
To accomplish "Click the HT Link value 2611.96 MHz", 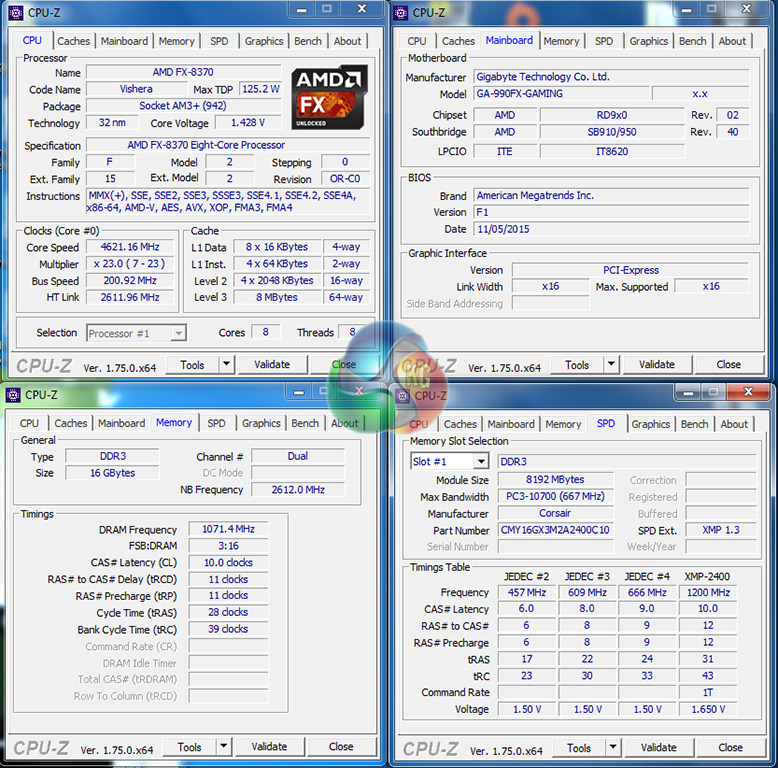I will click(130, 297).
